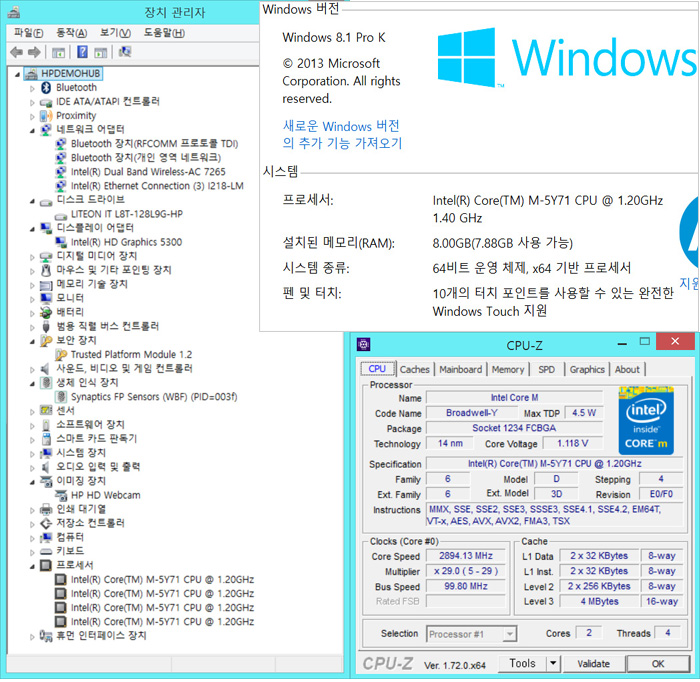Select the 모니터 category icon
The image size is (700, 682).
(x=46, y=298)
